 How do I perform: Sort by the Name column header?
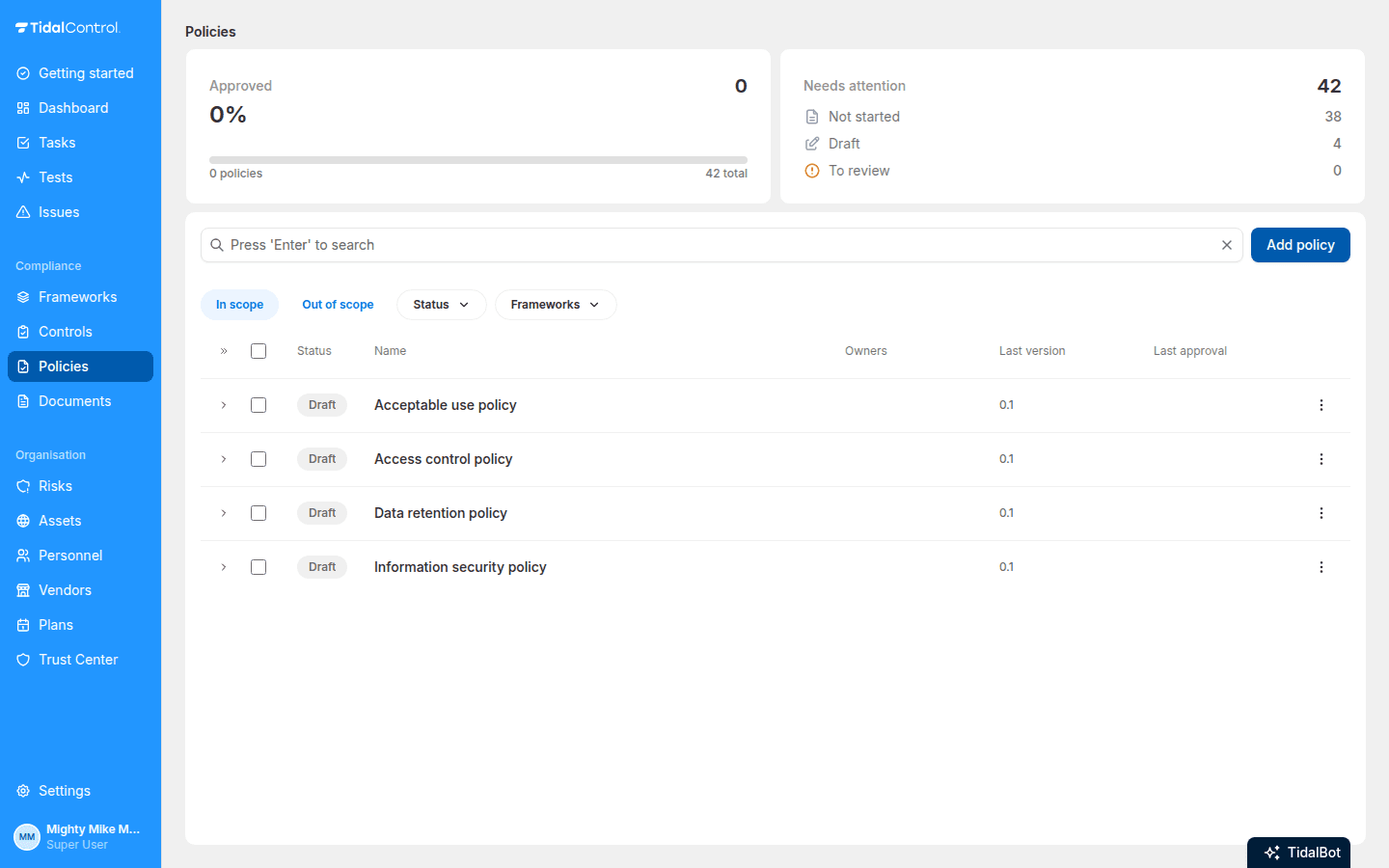(x=390, y=351)
